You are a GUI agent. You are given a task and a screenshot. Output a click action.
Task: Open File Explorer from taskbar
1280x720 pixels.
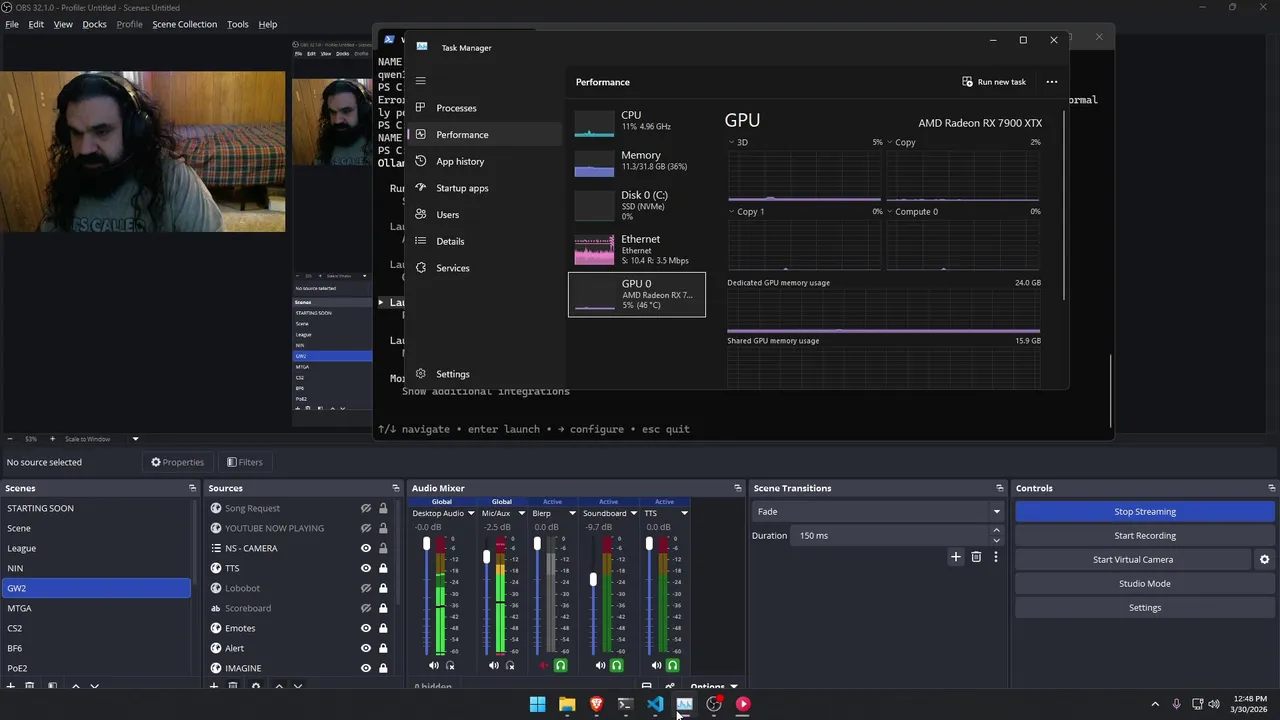(567, 704)
